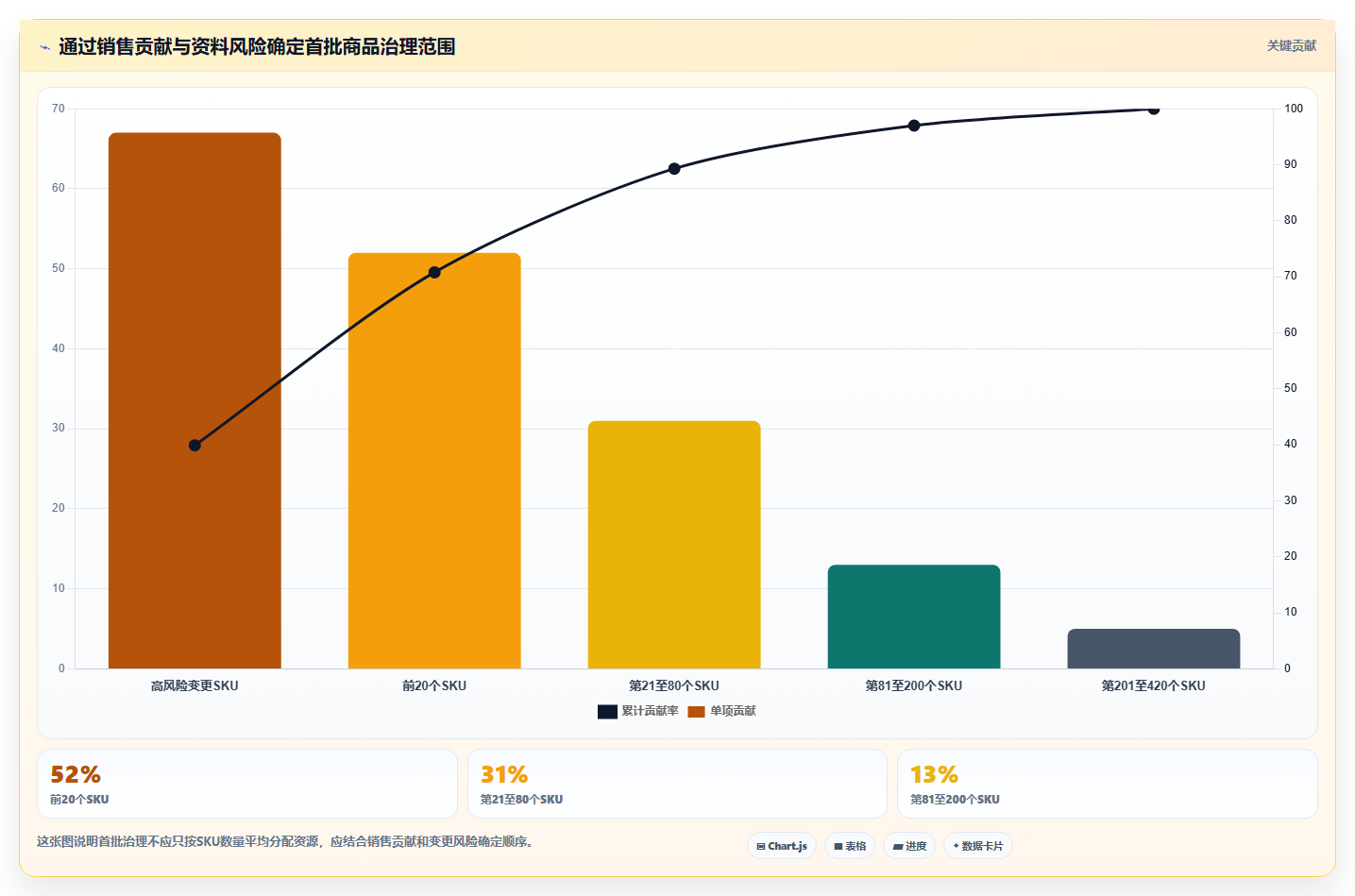Viewport: 1355px width, 896px height.
Task: Click the 第201至420个SKU axis label
Action: tap(1154, 685)
